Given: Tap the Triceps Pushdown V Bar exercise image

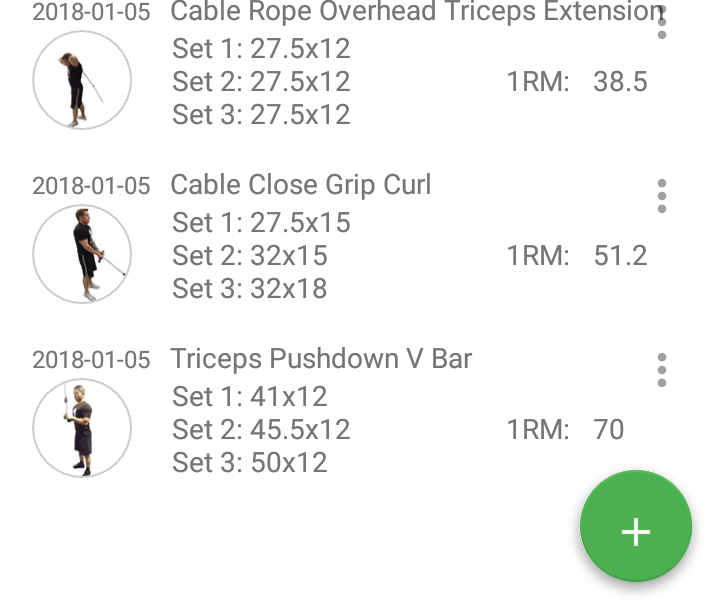Looking at the screenshot, I should [82, 428].
